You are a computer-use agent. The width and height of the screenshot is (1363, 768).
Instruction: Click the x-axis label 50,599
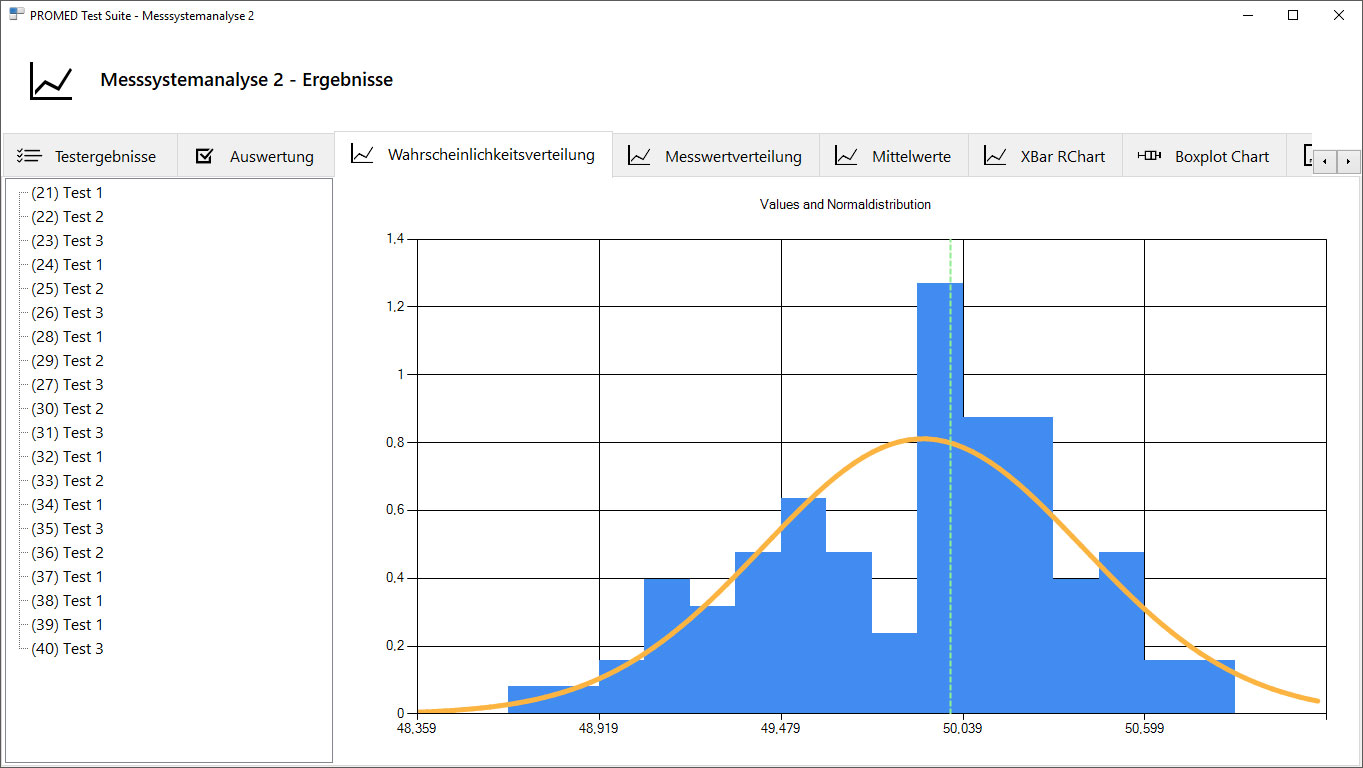(x=1144, y=729)
